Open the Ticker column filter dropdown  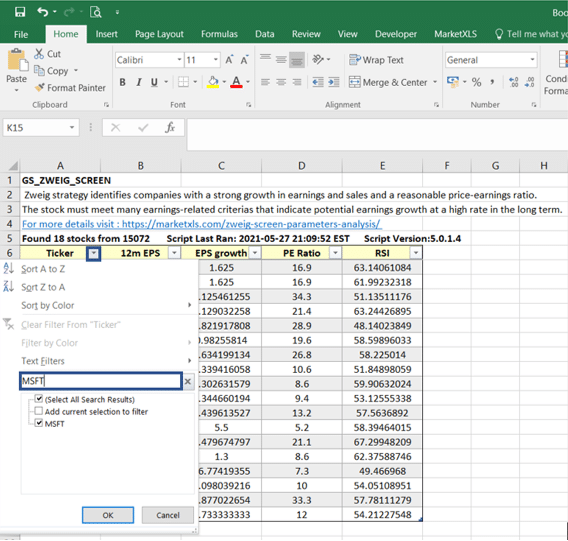93,253
